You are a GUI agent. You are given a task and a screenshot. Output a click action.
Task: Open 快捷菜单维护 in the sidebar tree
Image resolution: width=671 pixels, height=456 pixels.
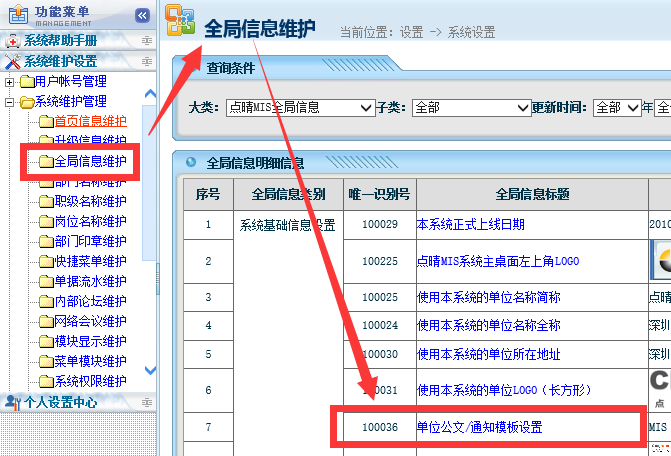pyautogui.click(x=90, y=261)
